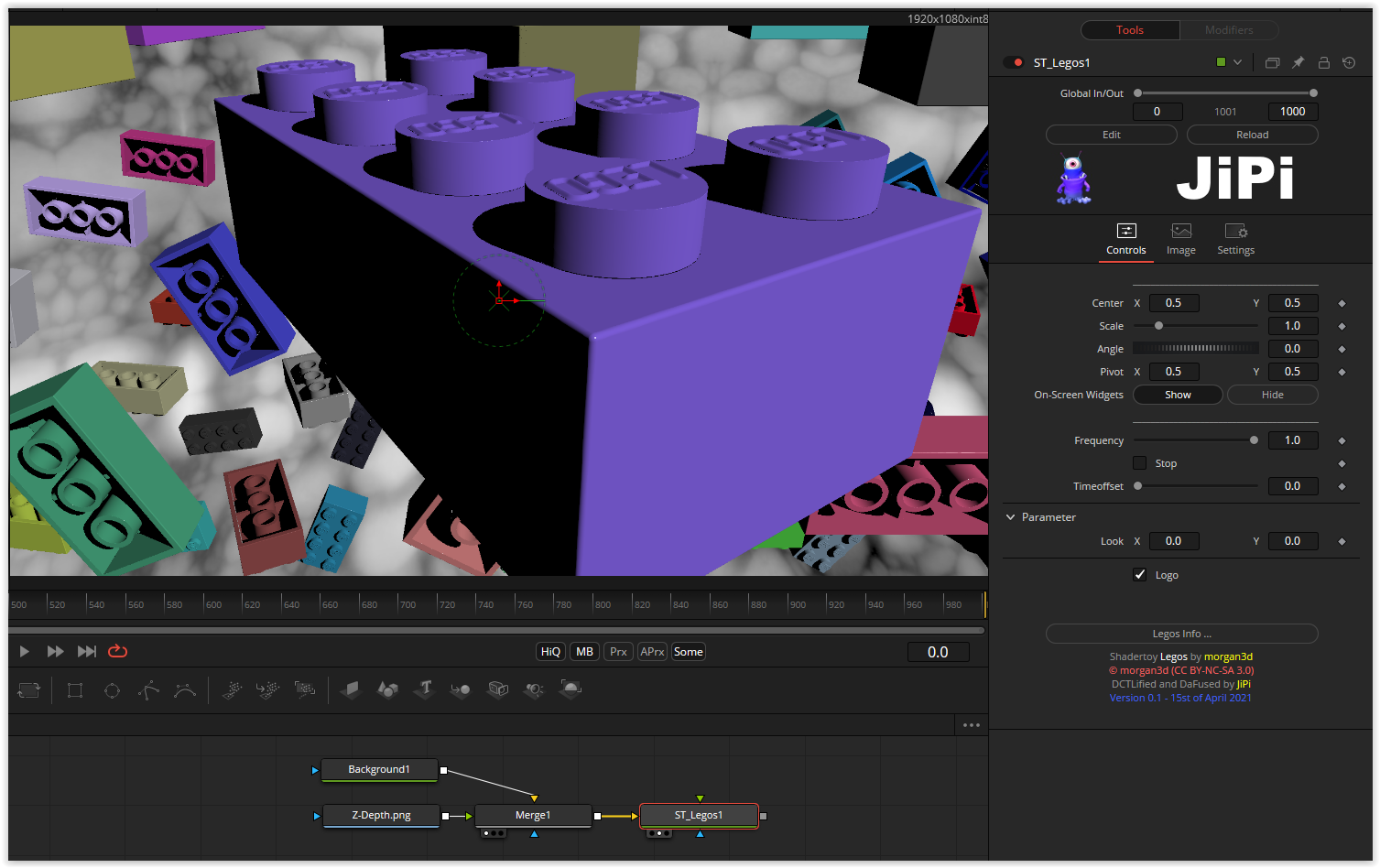Screen dimensions: 1380x868
Task: Click the Timeoffset slider handle
Action: (1138, 486)
